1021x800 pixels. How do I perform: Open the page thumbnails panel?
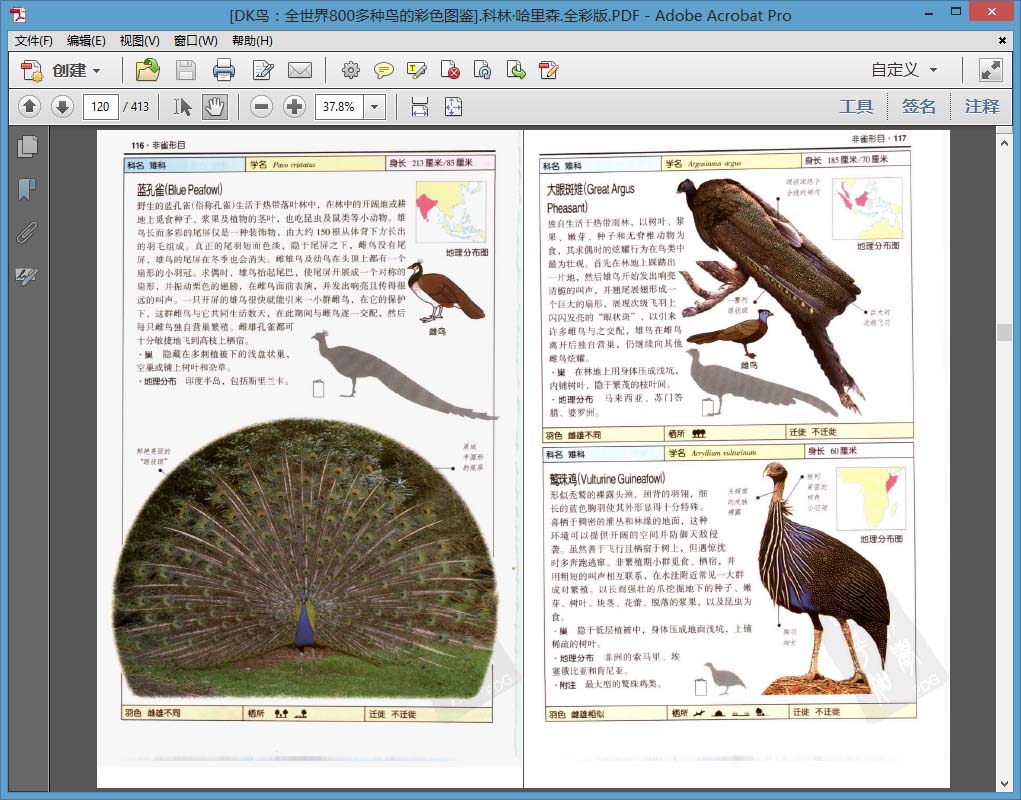click(x=27, y=146)
